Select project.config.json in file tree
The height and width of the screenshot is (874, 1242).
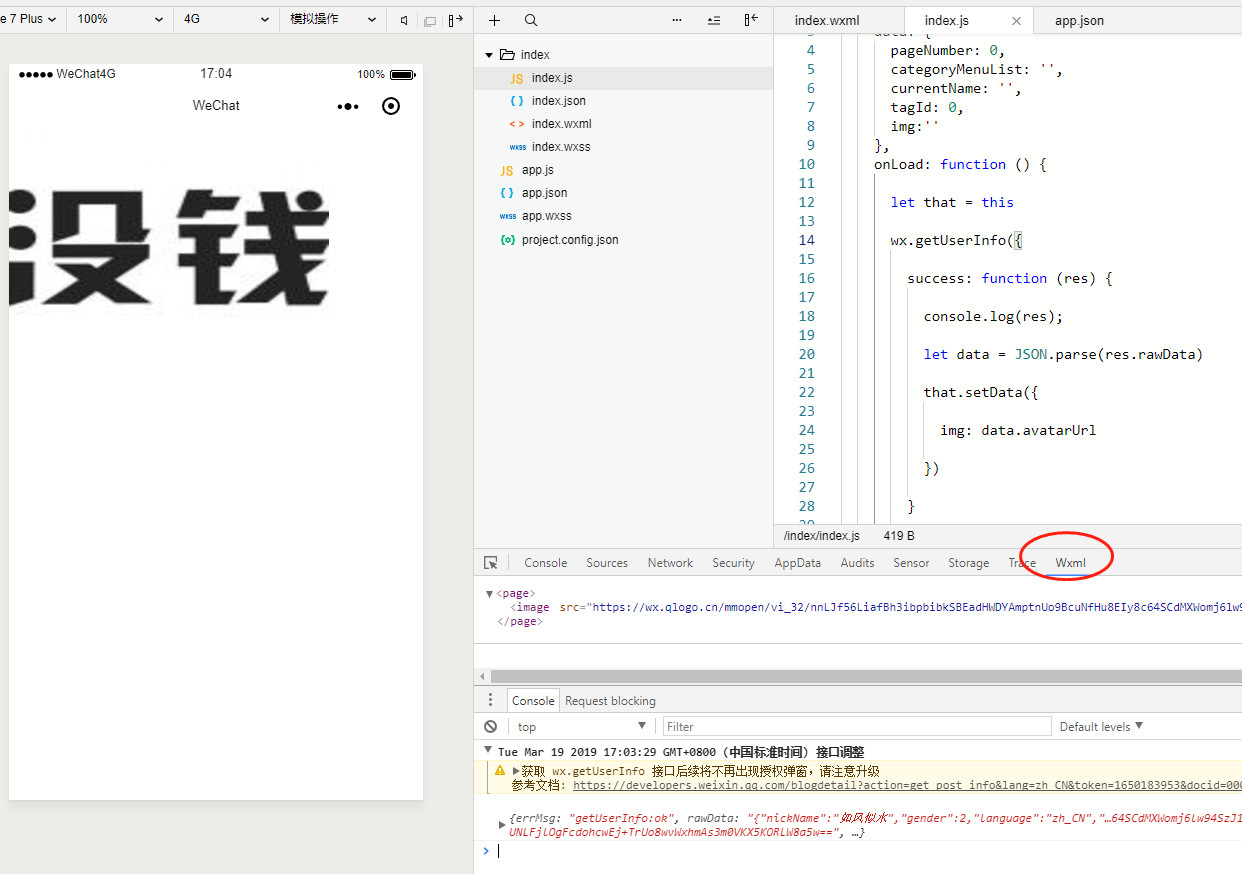570,240
